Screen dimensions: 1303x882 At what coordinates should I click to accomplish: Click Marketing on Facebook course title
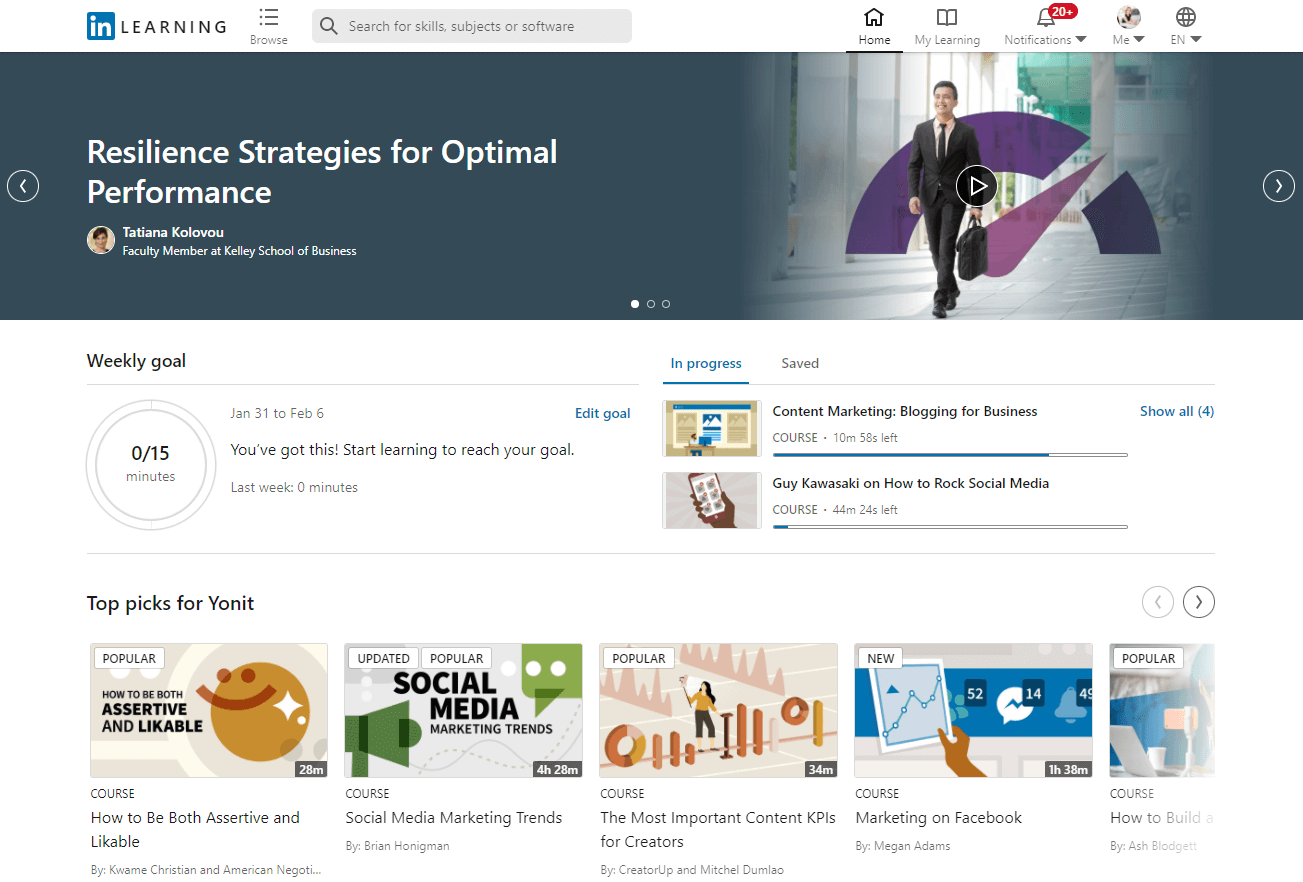coord(939,817)
